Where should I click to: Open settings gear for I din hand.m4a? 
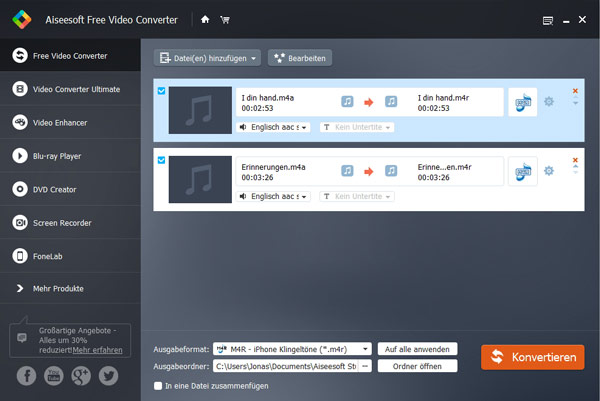point(548,102)
